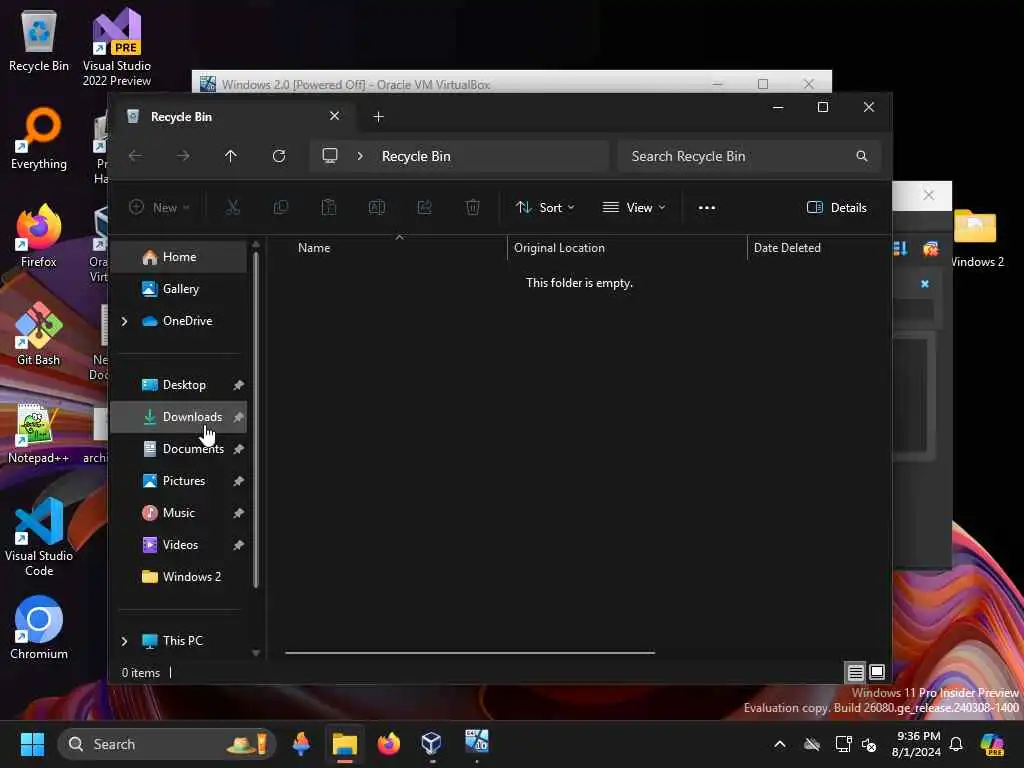Launch Git Bash desktop shortcut
The width and height of the screenshot is (1024, 768).
tap(39, 334)
